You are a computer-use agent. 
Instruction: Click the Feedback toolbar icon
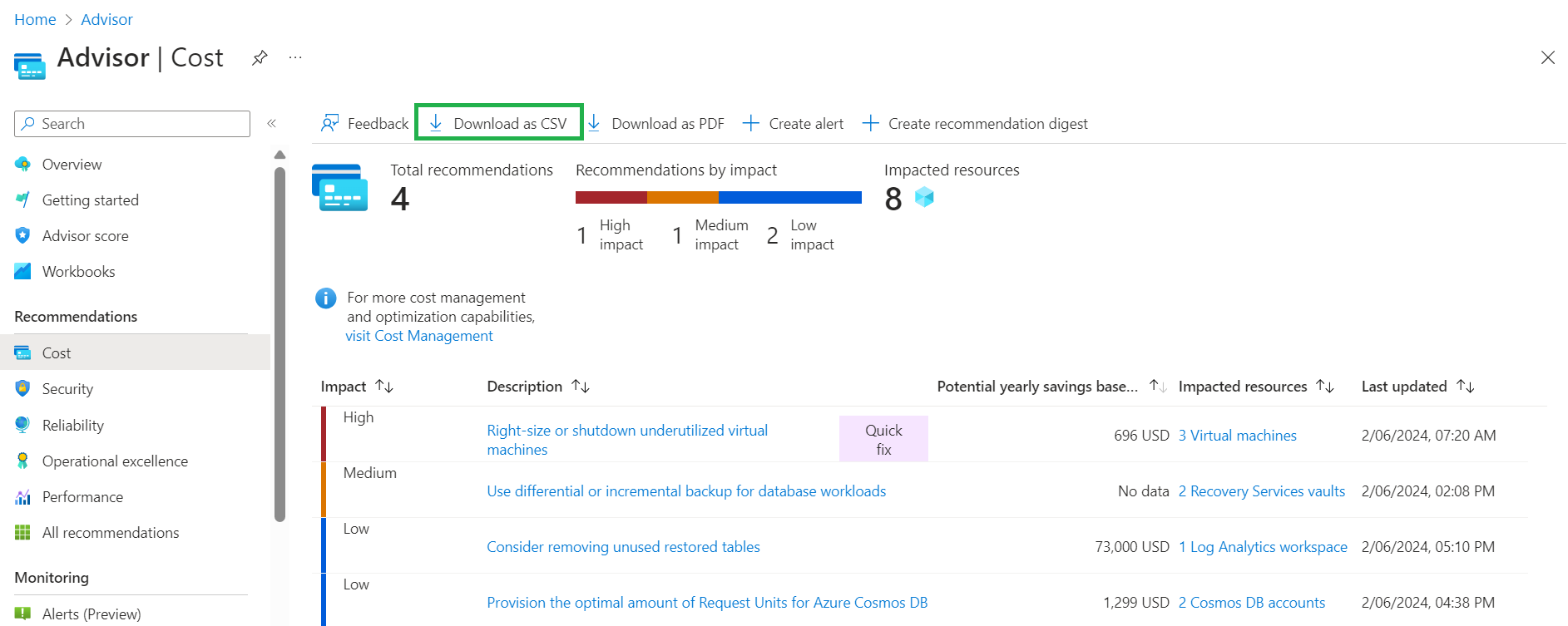tap(330, 124)
